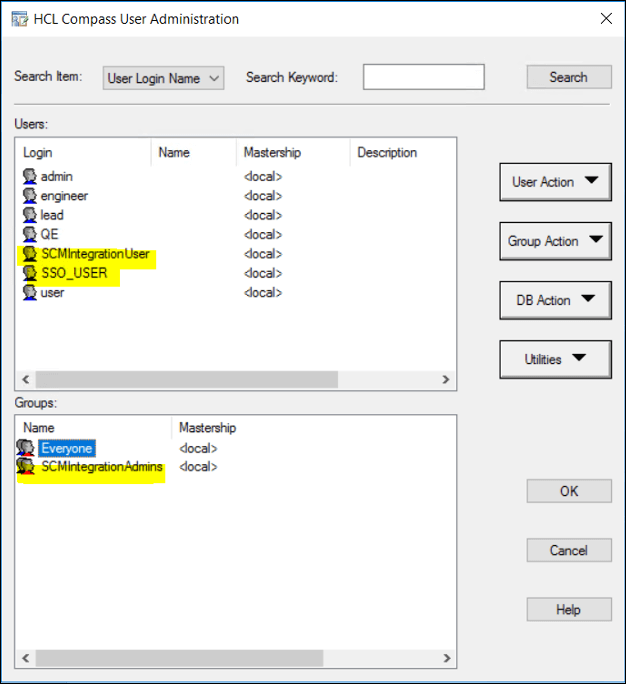Select the Everyone group name

(x=67, y=448)
